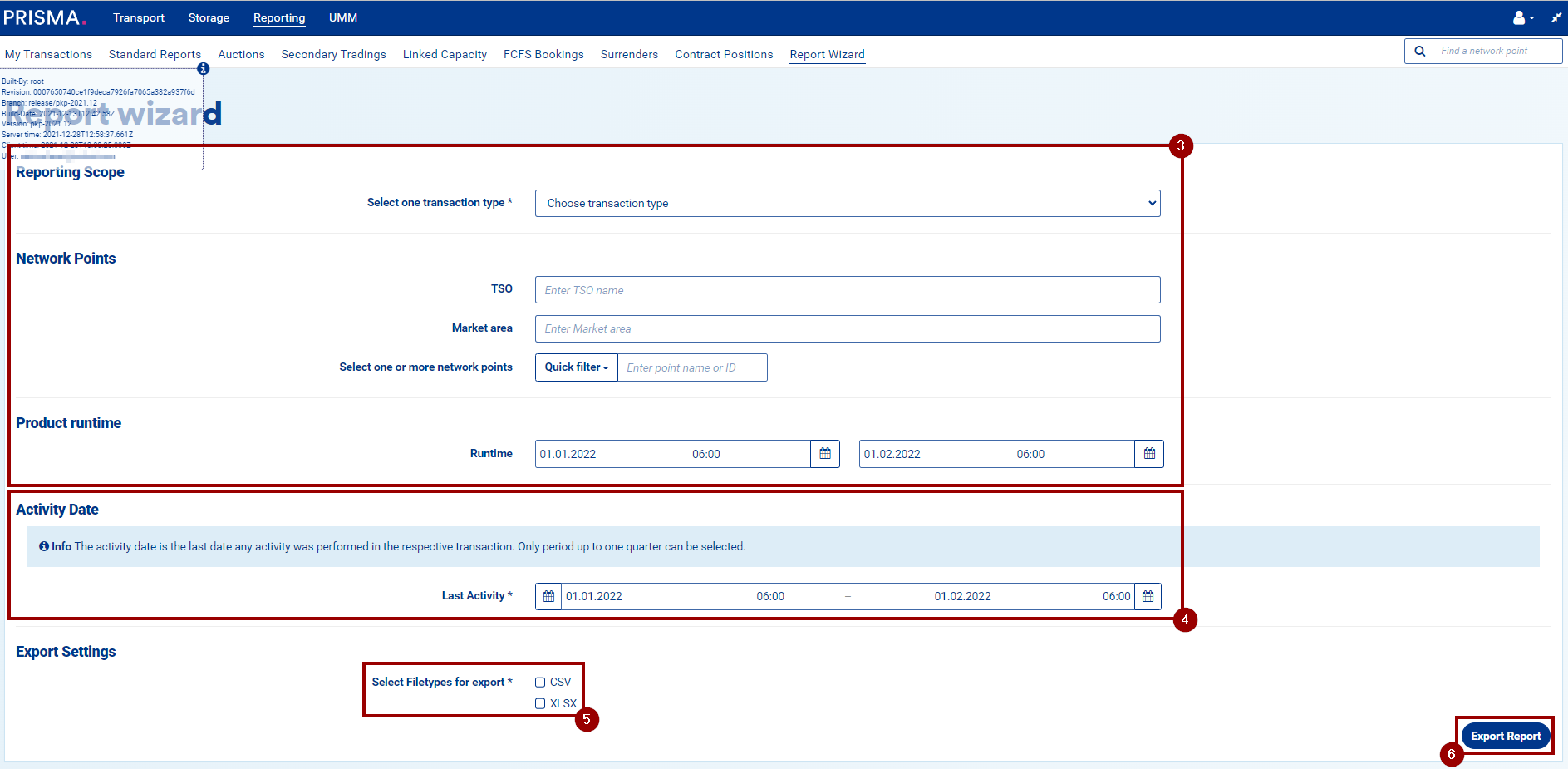
Task: Click the Runtime start date calendar icon
Action: click(x=824, y=454)
